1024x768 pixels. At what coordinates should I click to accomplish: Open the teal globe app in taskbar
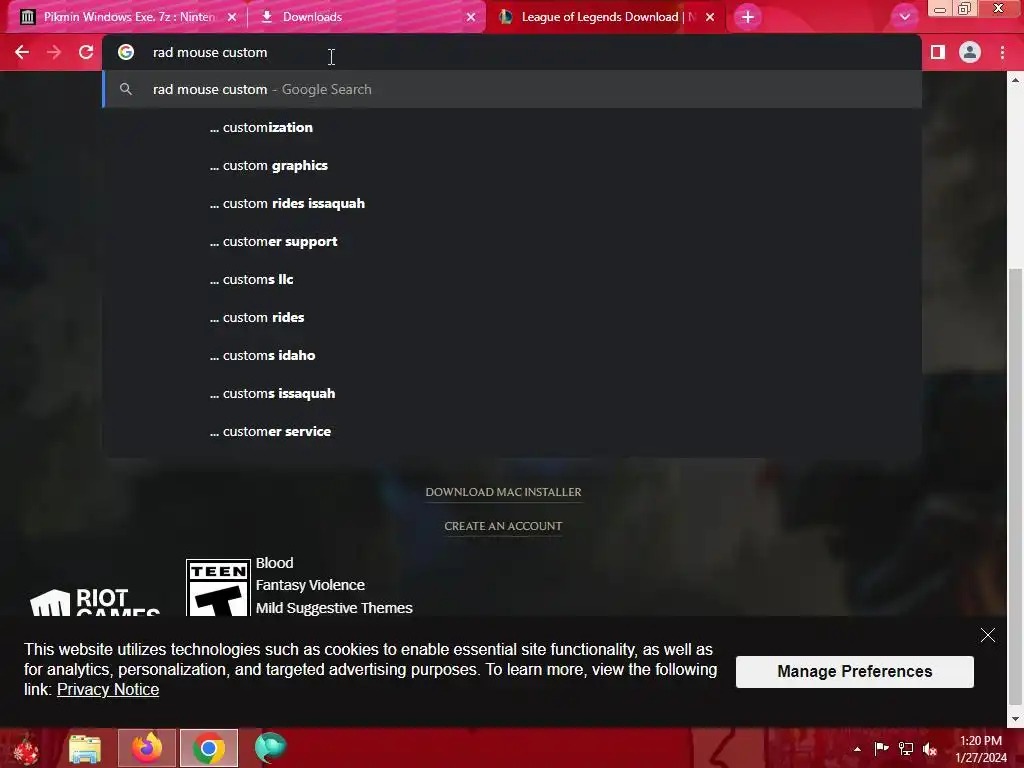[270, 748]
